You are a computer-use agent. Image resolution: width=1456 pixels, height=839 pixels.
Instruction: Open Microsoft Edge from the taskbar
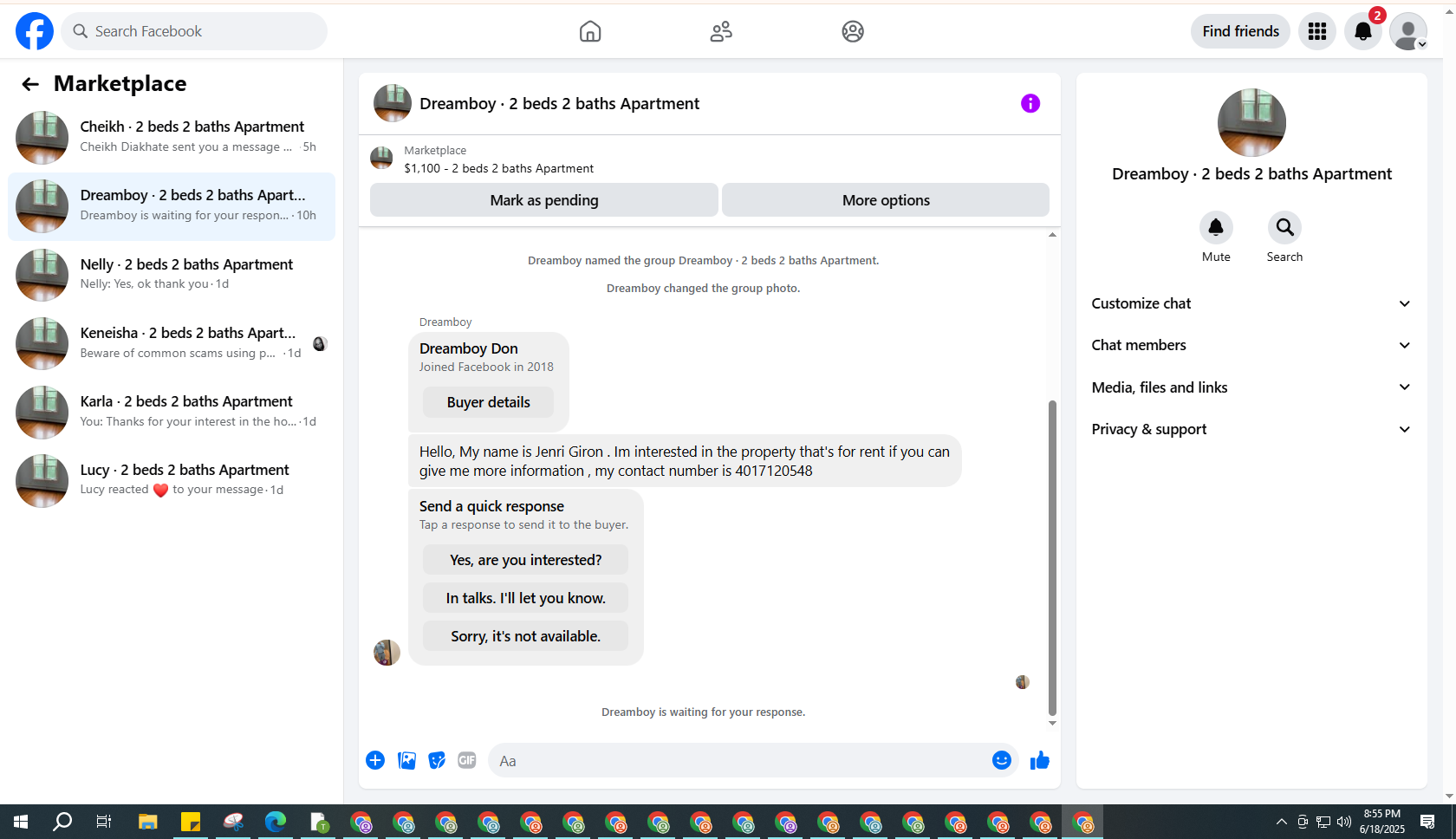tap(276, 822)
